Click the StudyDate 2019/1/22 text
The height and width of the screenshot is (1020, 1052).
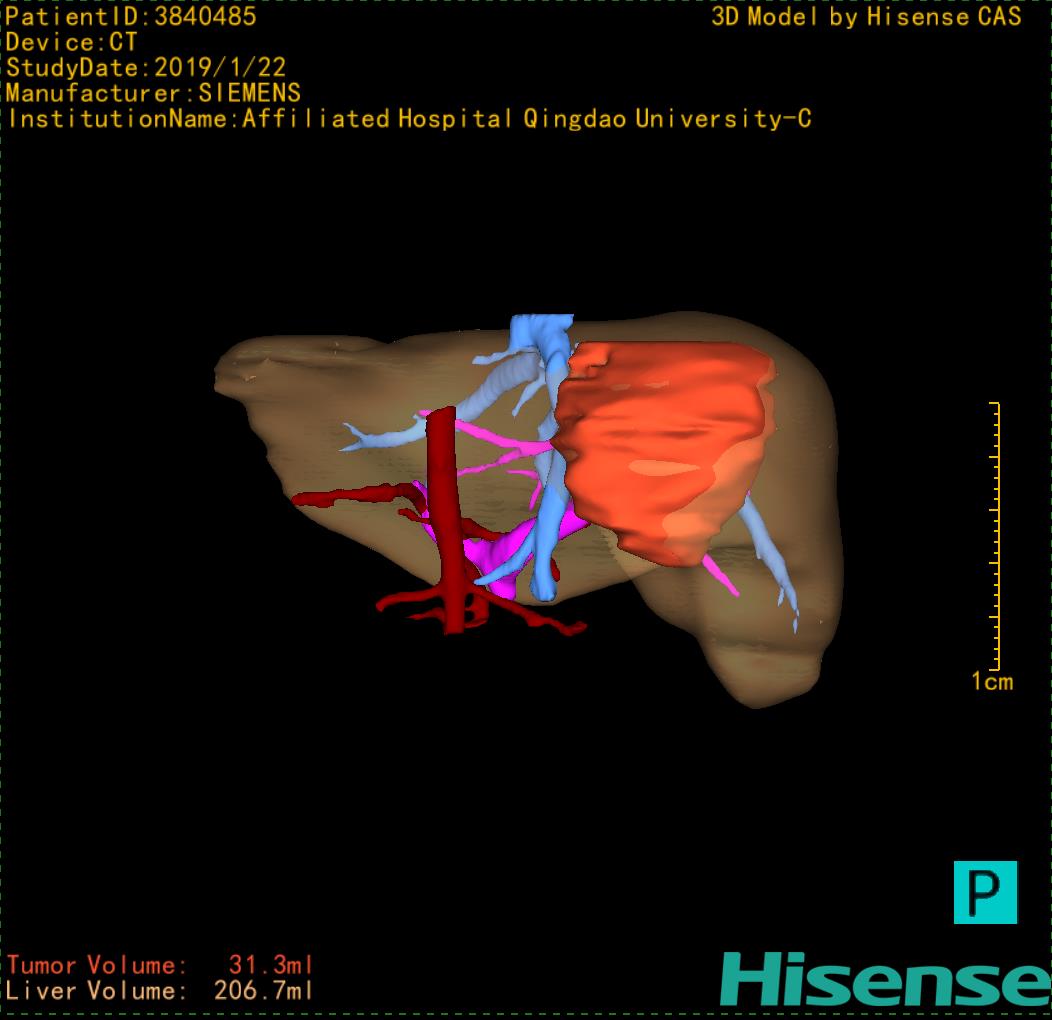146,68
